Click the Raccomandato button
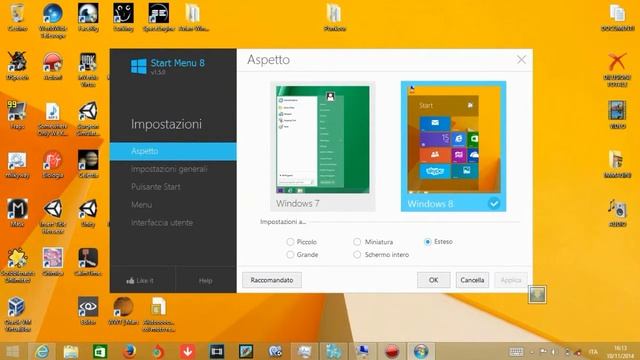 pos(272,280)
